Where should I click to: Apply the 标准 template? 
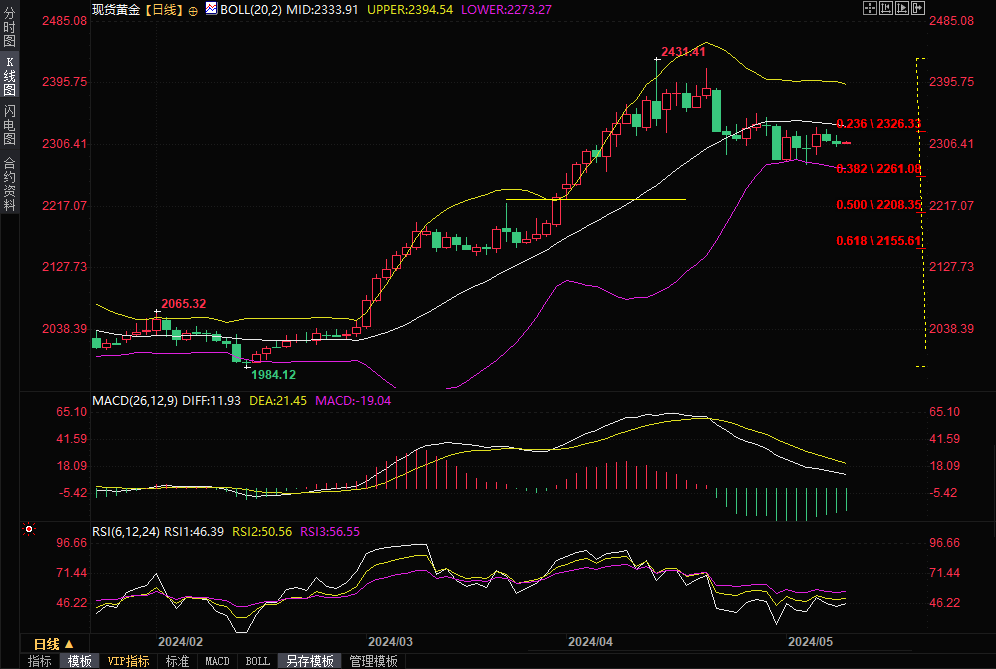[x=177, y=661]
